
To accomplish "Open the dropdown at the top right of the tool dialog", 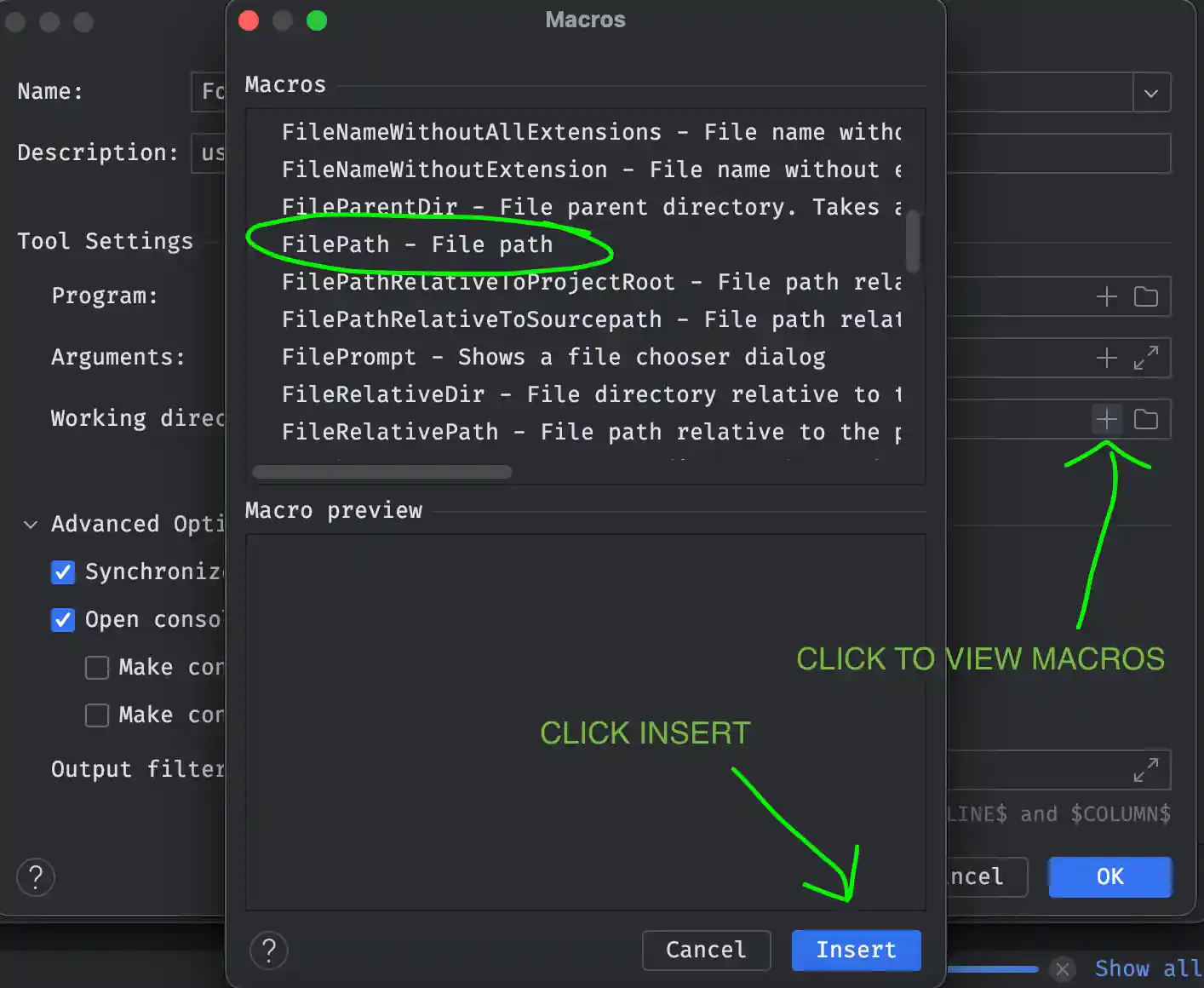I will (1151, 92).
